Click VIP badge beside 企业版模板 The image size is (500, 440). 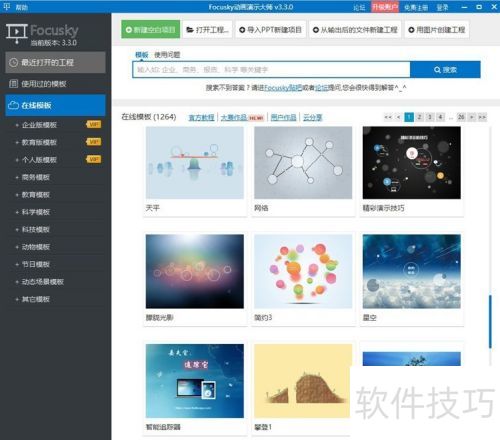pos(94,124)
